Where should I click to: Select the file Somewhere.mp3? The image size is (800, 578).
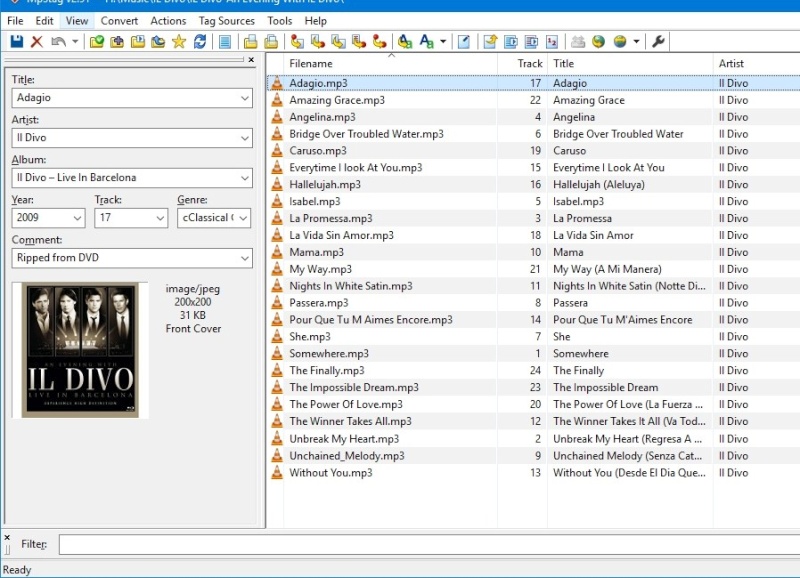click(329, 354)
